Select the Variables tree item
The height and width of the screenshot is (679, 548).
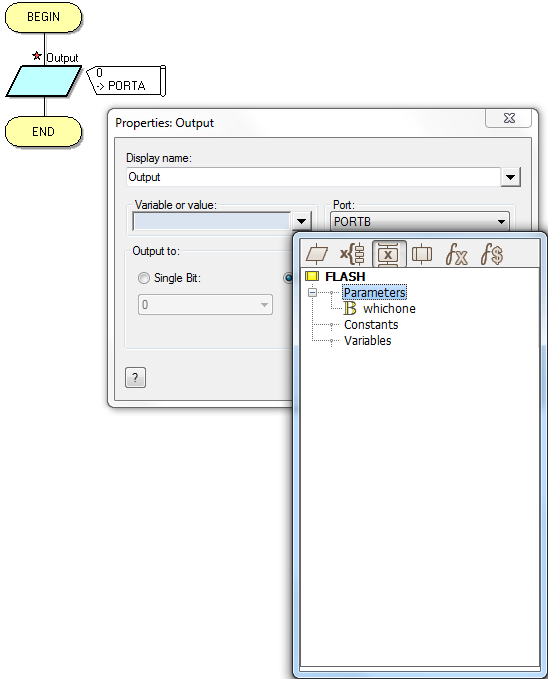367,340
